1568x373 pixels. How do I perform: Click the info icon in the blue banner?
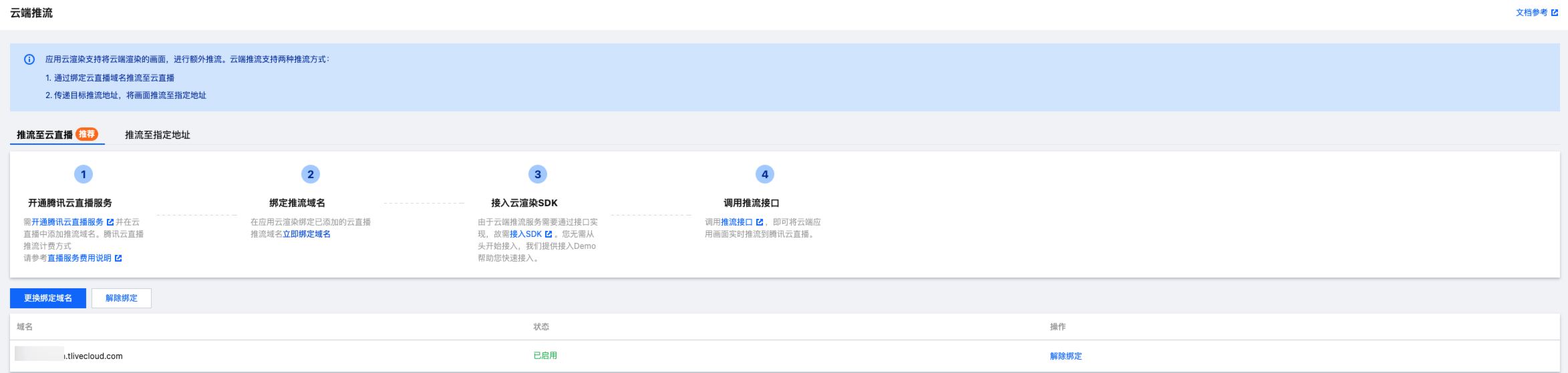(x=29, y=59)
